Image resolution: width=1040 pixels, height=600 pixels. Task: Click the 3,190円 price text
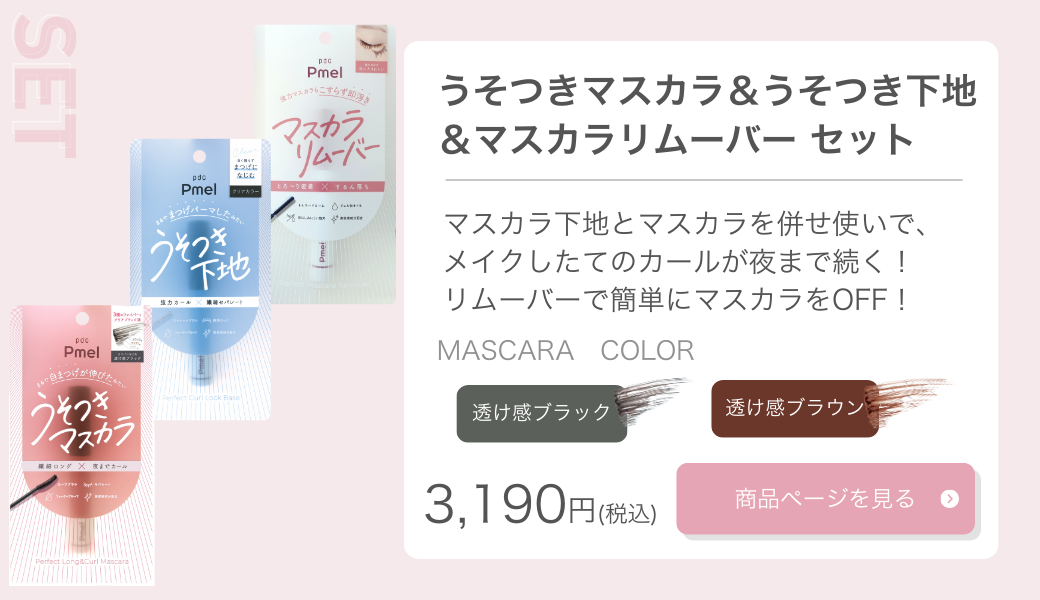(509, 504)
